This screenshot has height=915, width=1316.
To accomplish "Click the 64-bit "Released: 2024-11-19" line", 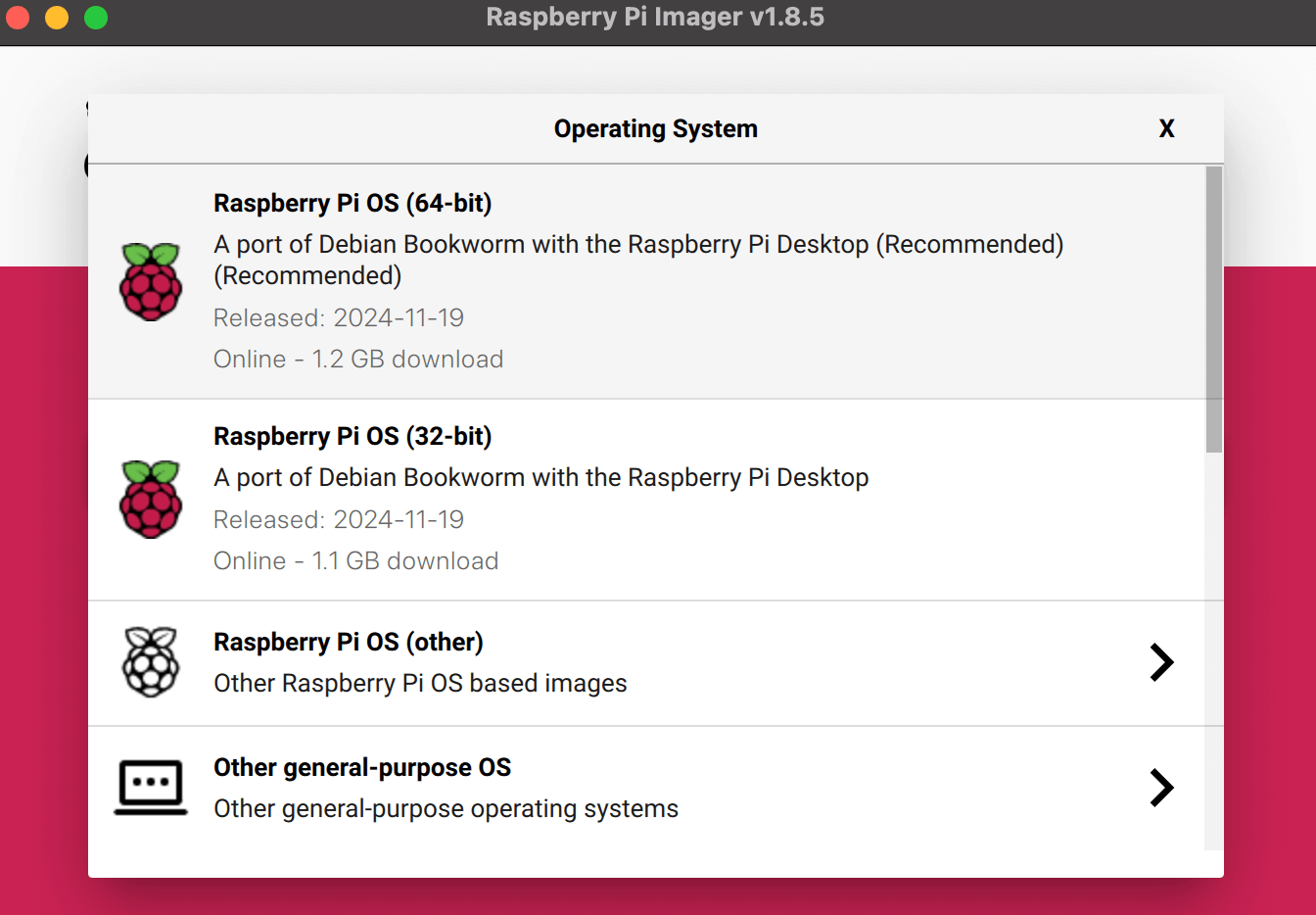I will [339, 317].
